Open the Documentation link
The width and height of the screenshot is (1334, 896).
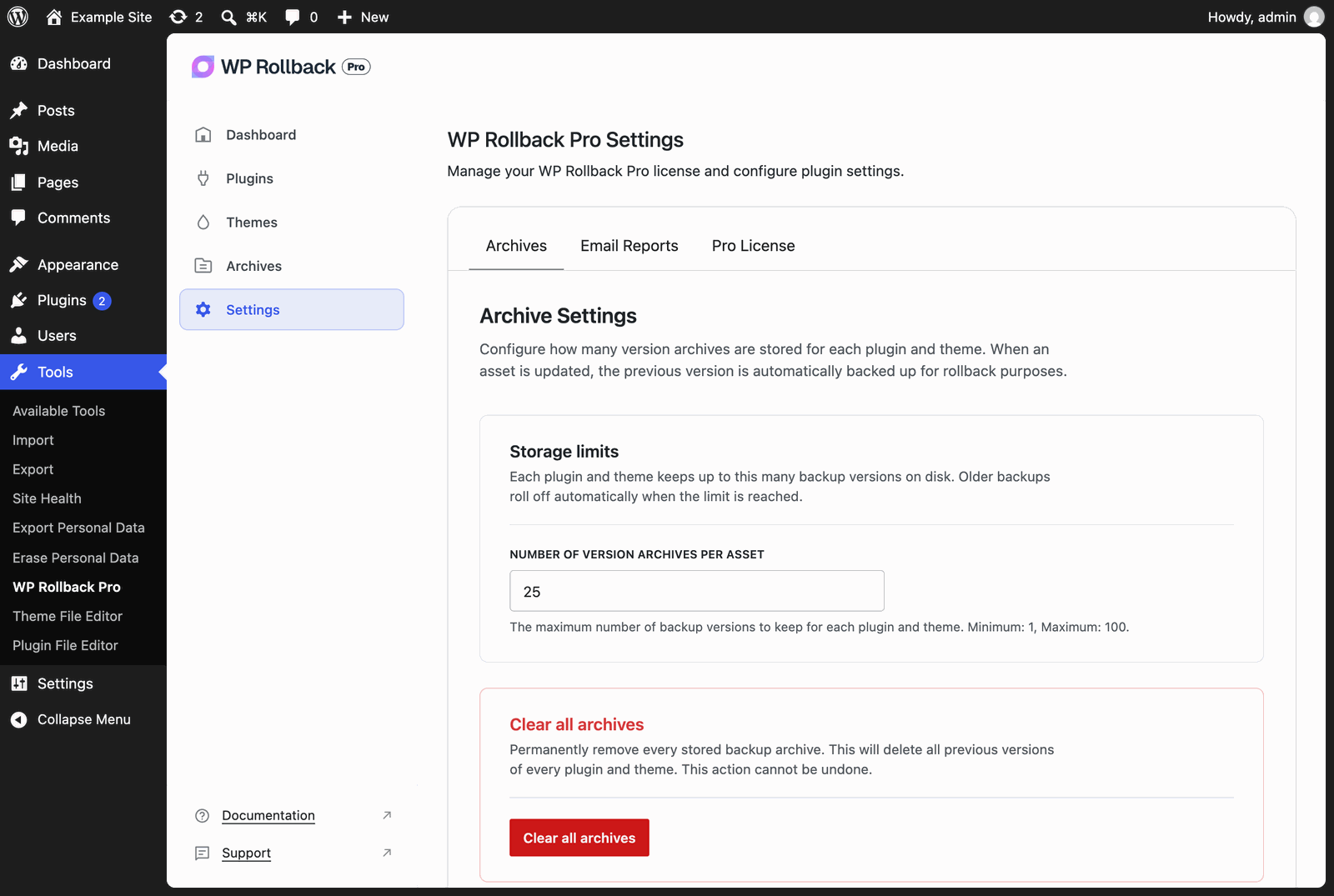(x=268, y=816)
